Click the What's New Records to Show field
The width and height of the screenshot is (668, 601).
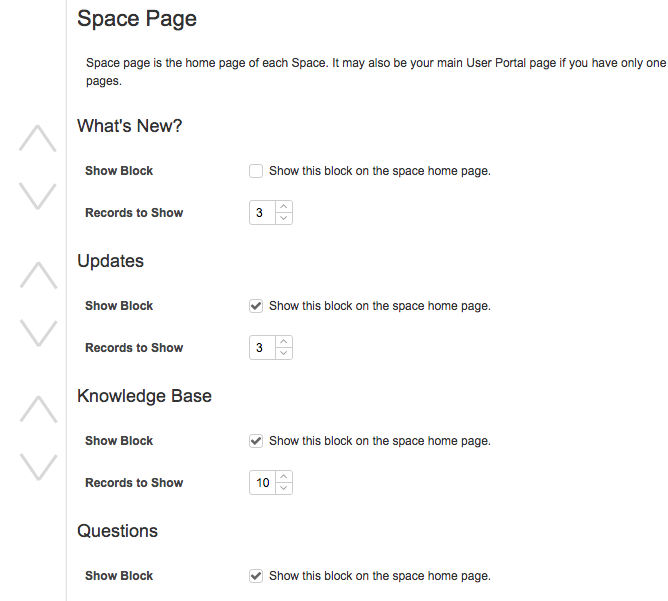[x=262, y=213]
